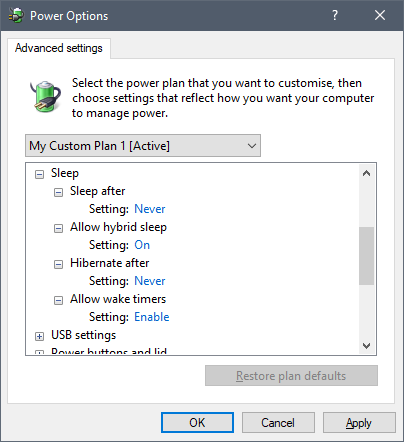Open the help question mark button
This screenshot has height=442, width=404.
pyautogui.click(x=335, y=15)
